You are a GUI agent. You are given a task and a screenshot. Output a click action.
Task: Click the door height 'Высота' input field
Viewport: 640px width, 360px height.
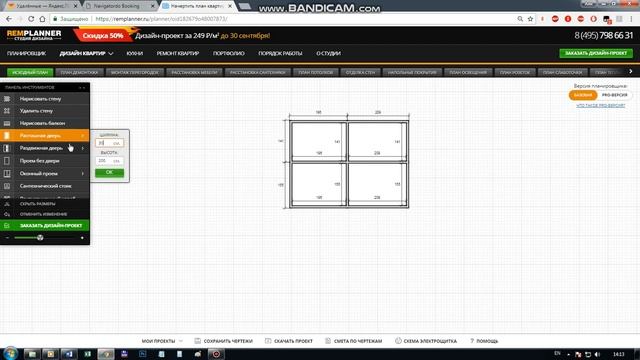109,161
